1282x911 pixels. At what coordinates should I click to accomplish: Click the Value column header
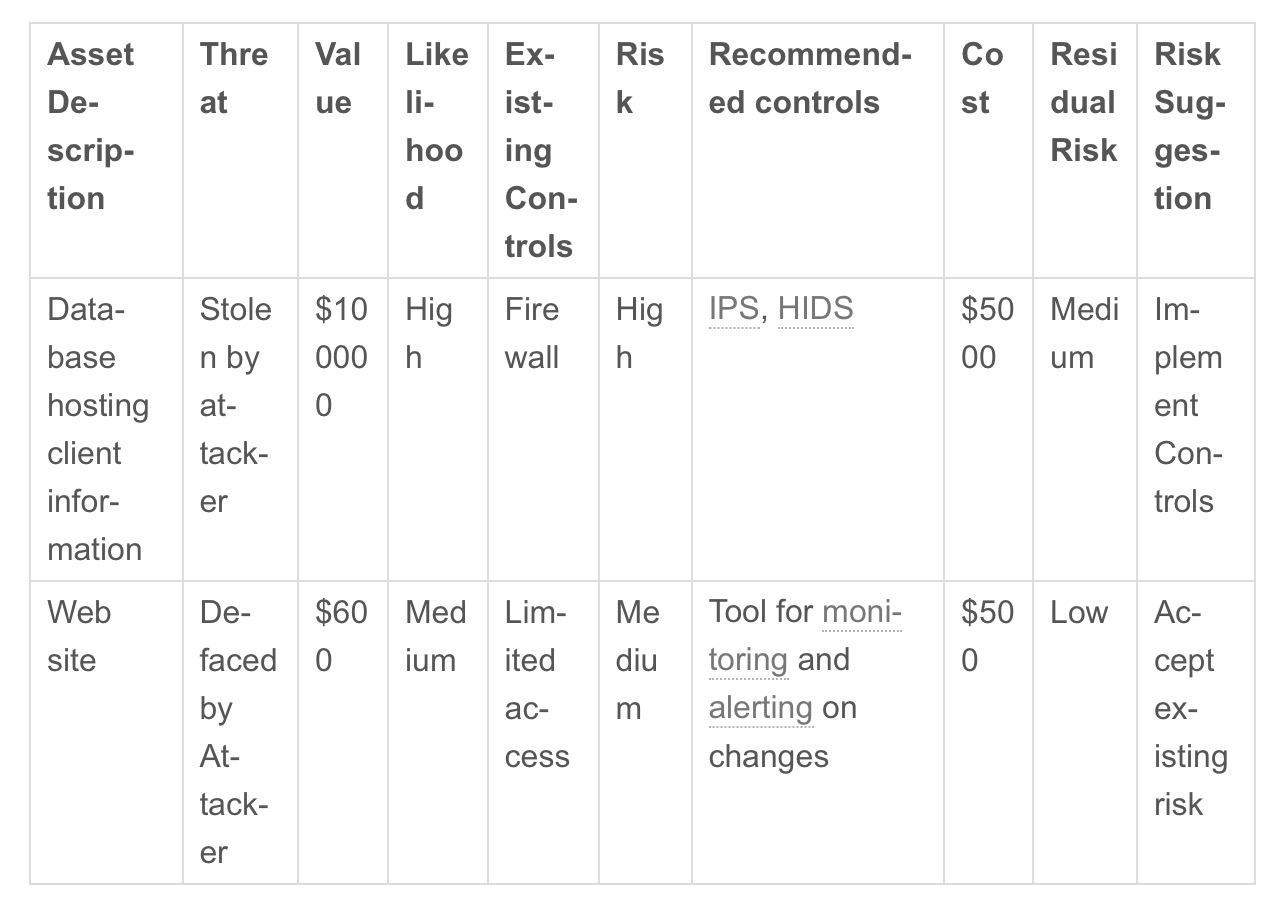point(338,78)
